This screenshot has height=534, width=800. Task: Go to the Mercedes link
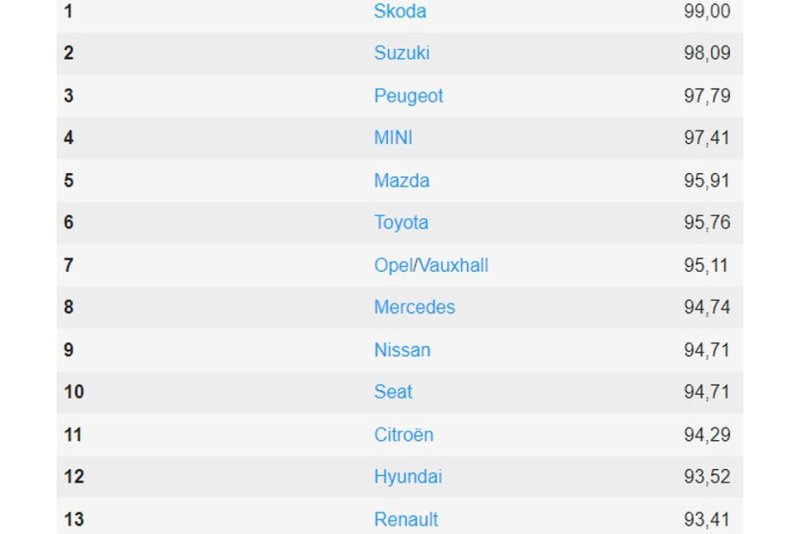[414, 308]
